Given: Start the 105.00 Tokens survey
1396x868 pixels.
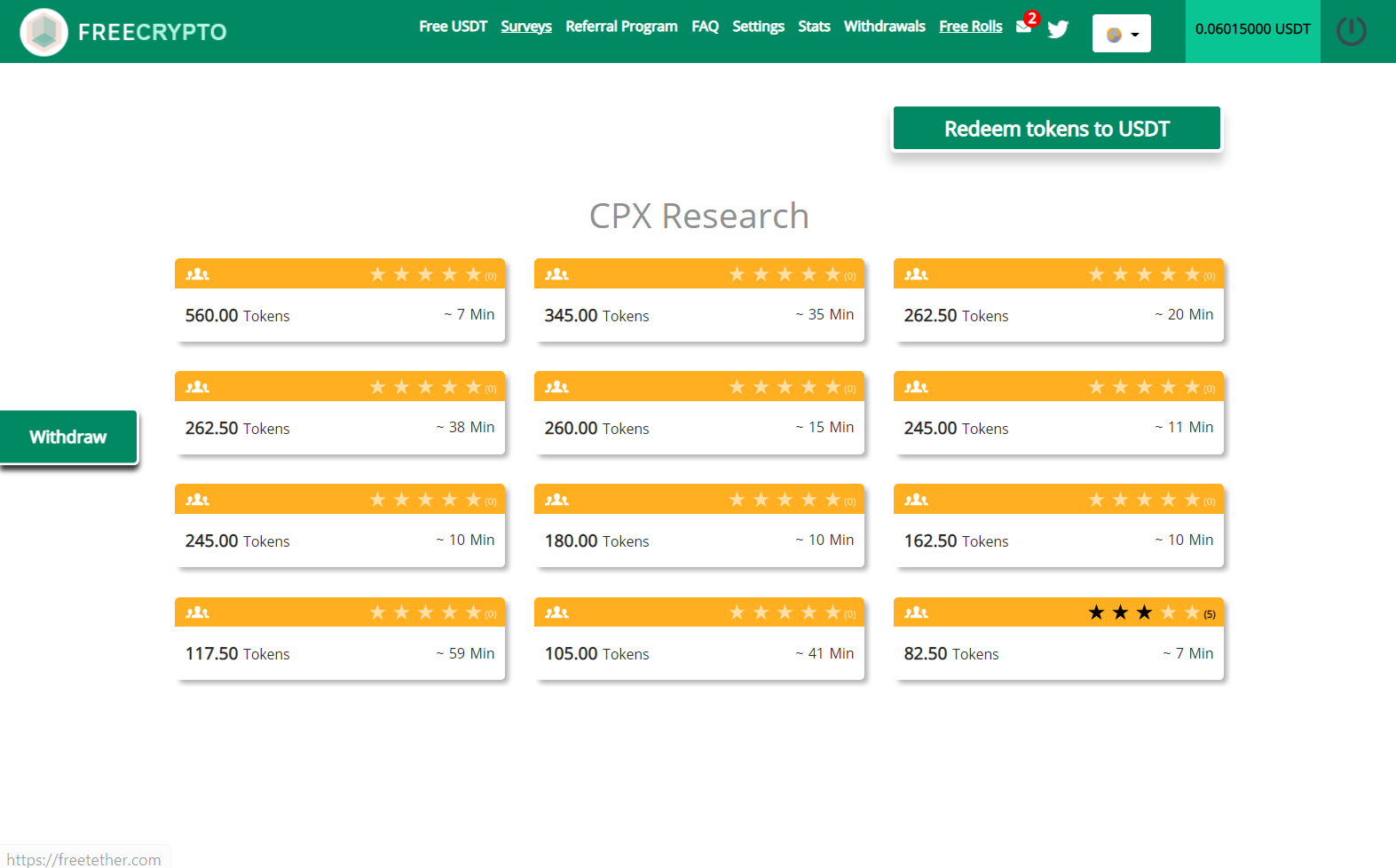Looking at the screenshot, I should click(699, 639).
